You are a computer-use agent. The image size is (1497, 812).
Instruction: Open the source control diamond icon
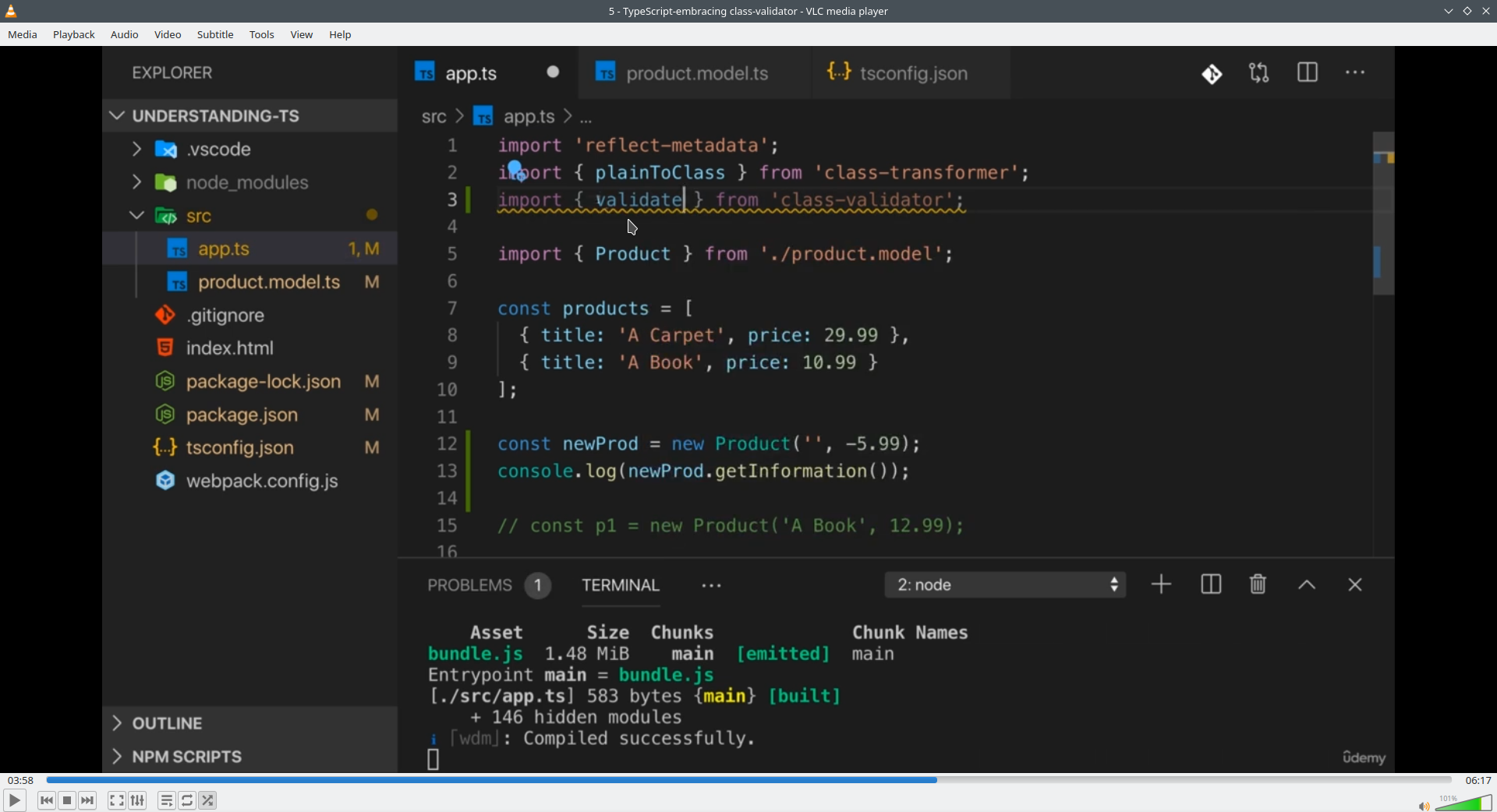click(x=1212, y=74)
